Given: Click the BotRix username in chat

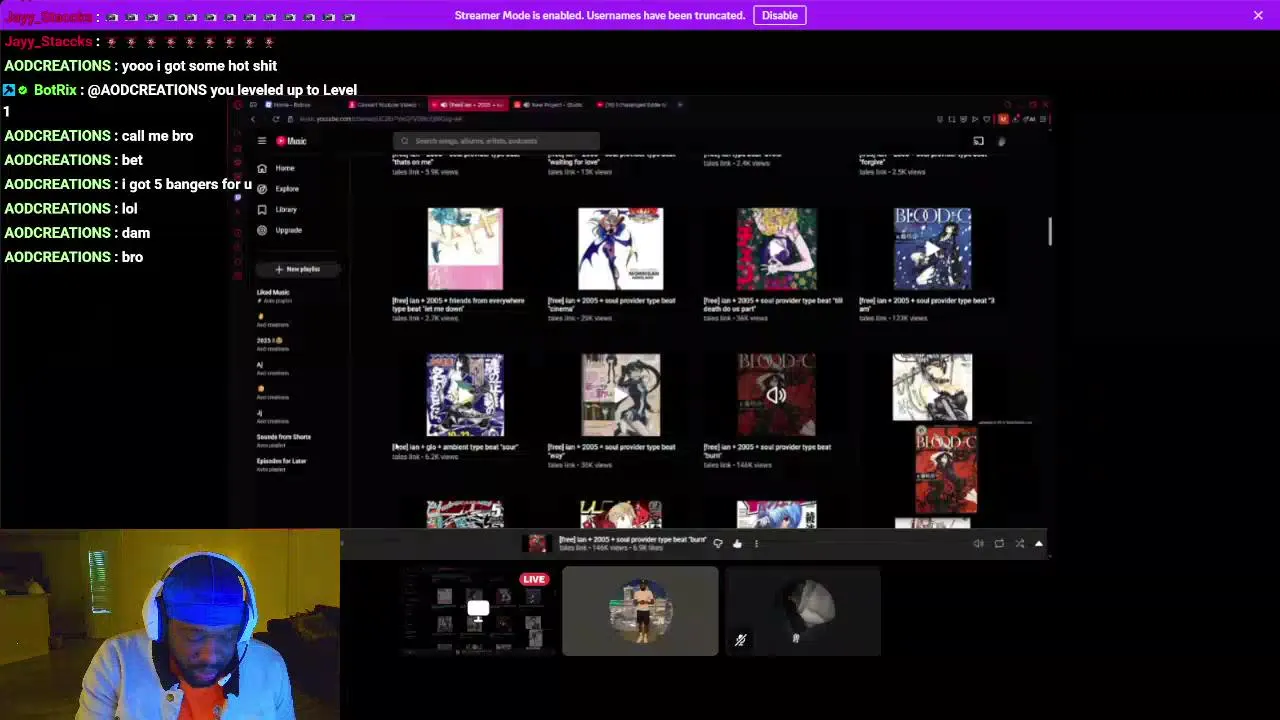Looking at the screenshot, I should 55,90.
